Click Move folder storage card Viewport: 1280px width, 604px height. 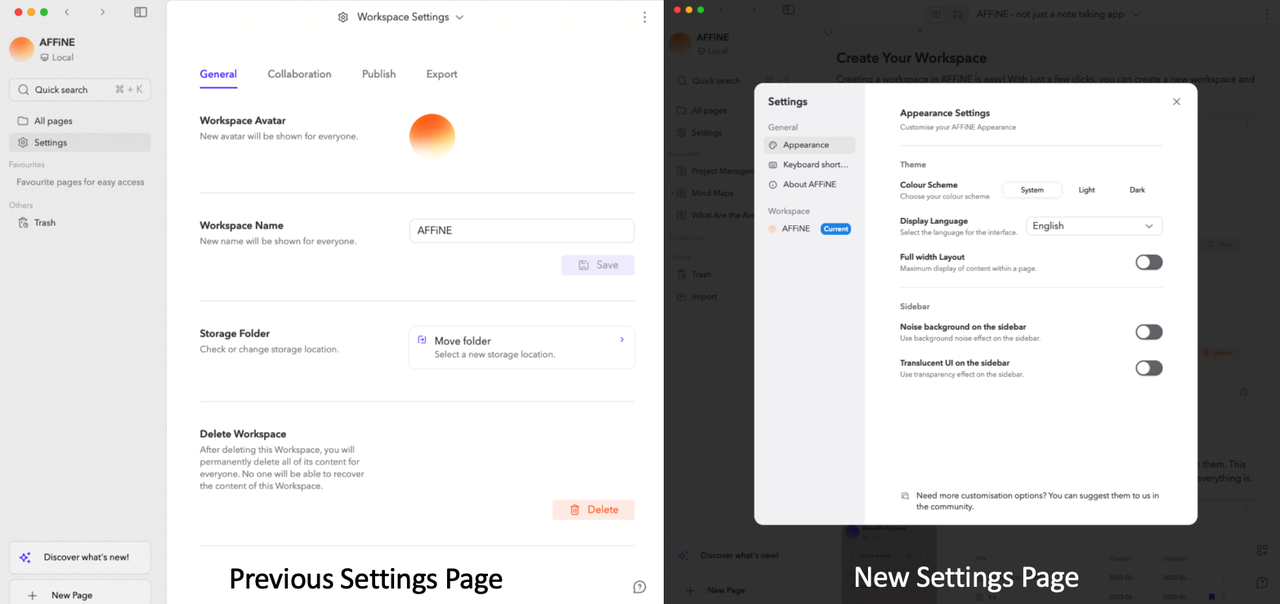[x=522, y=347]
